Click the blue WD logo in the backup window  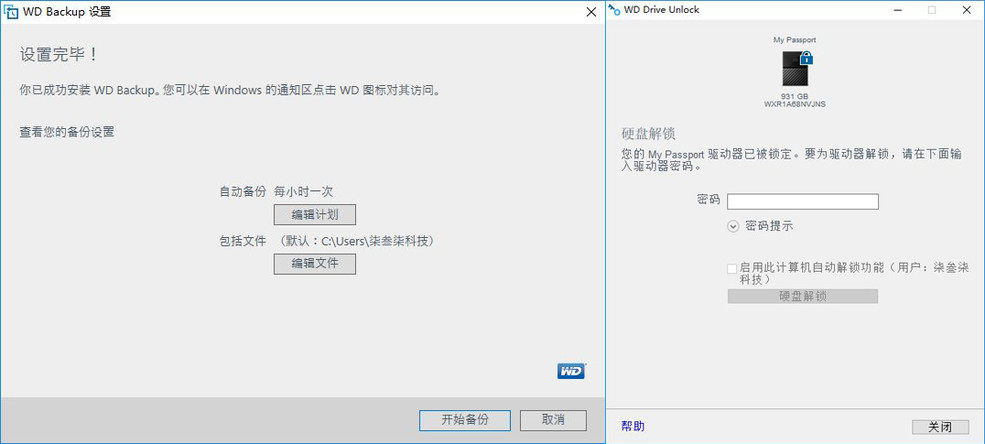[570, 371]
